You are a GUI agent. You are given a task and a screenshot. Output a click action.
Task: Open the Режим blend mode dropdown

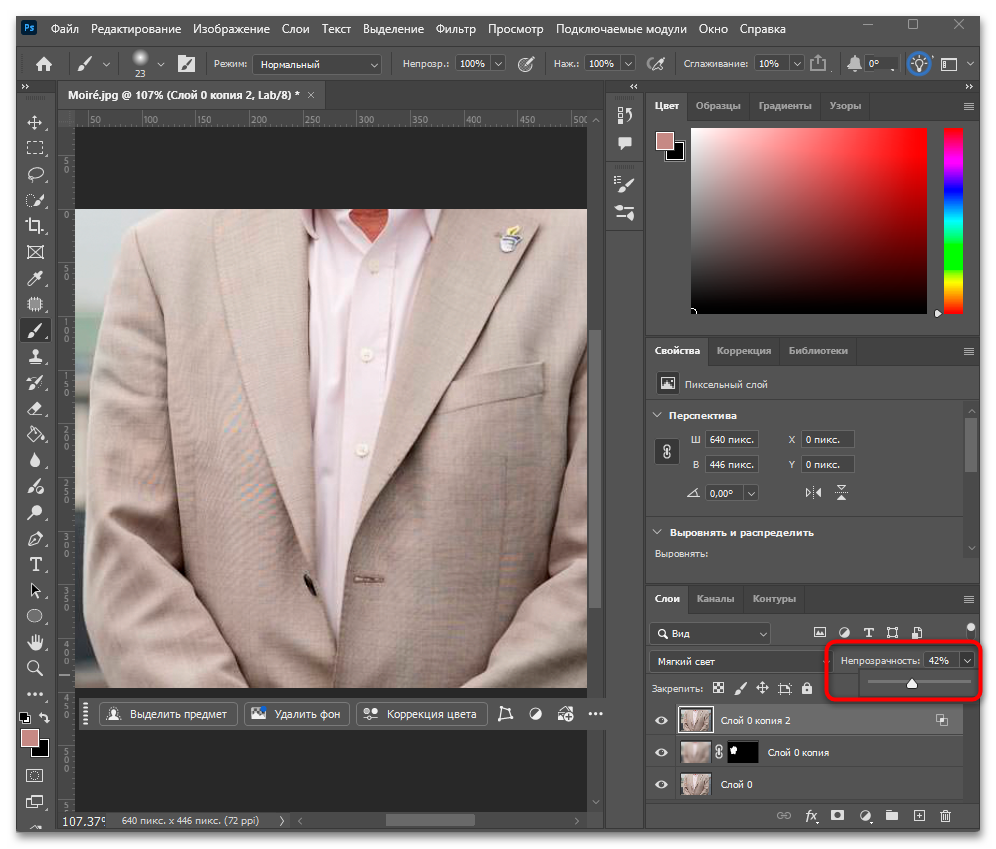tap(317, 64)
